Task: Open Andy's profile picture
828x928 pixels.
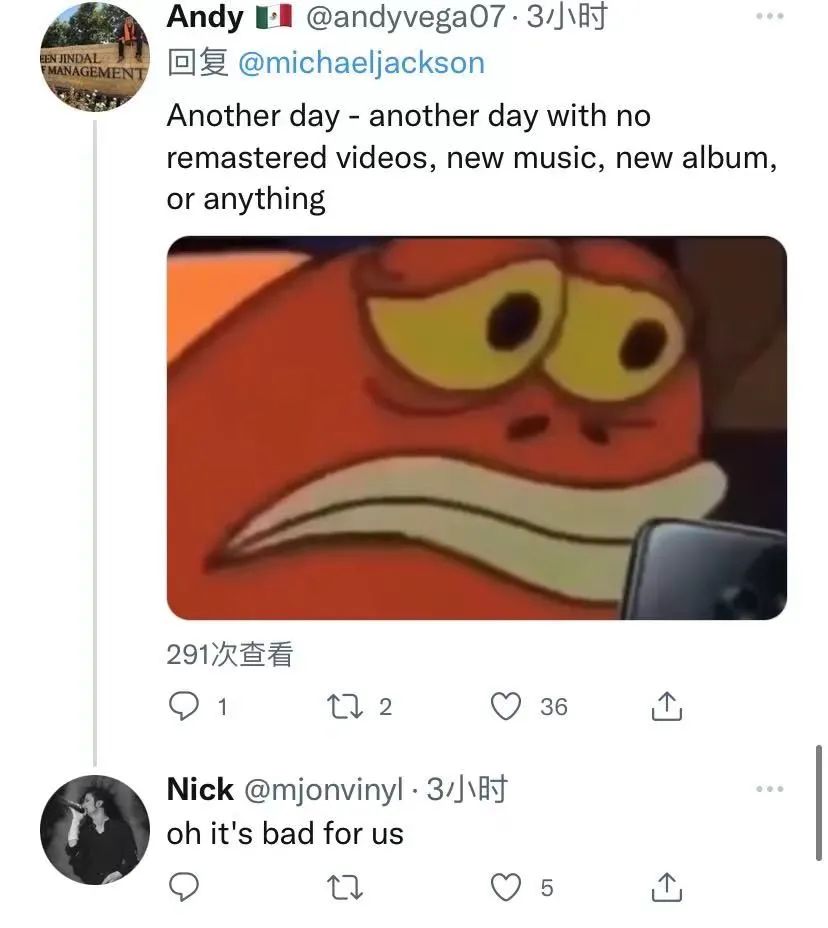Action: click(95, 59)
